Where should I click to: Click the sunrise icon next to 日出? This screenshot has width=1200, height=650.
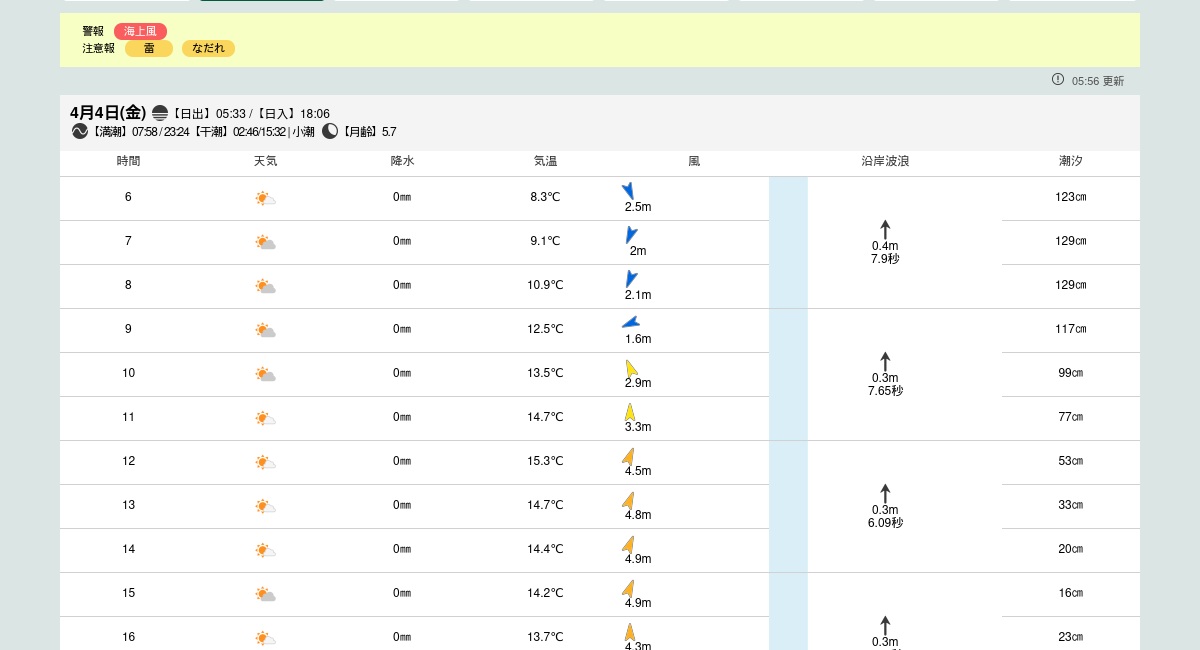tap(160, 113)
